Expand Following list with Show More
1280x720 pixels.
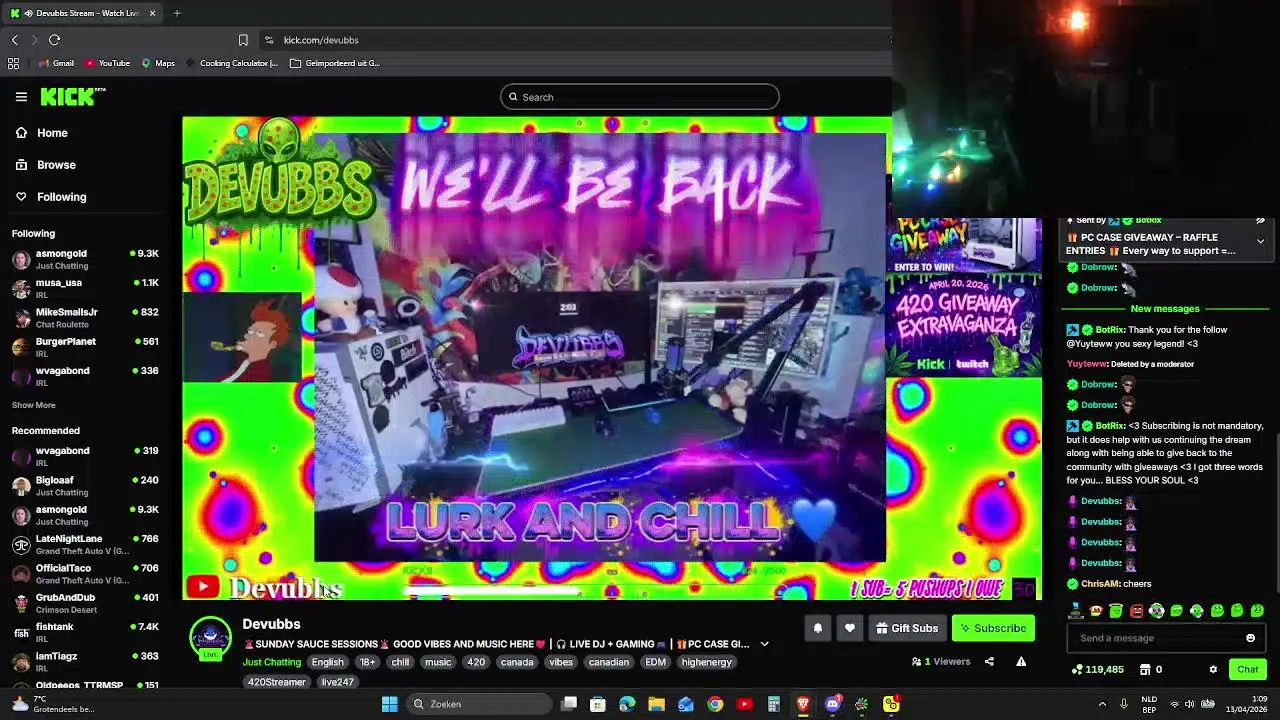pos(33,405)
